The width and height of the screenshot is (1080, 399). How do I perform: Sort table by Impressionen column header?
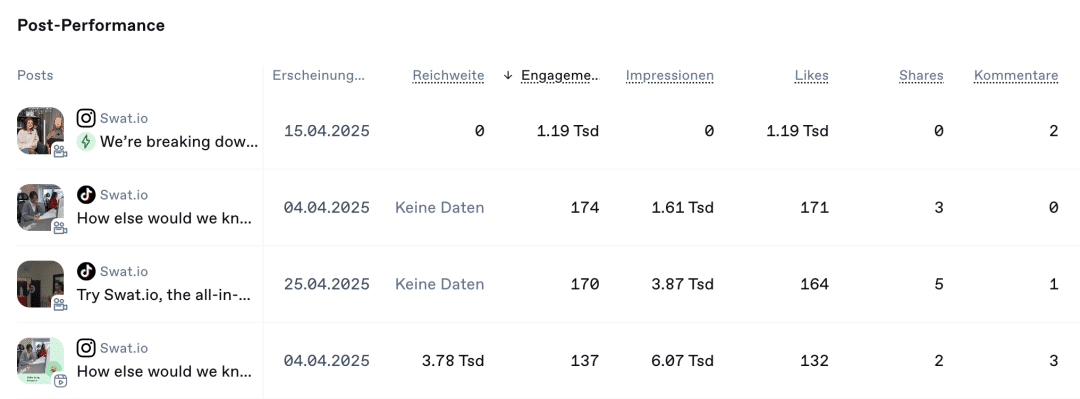tap(669, 76)
